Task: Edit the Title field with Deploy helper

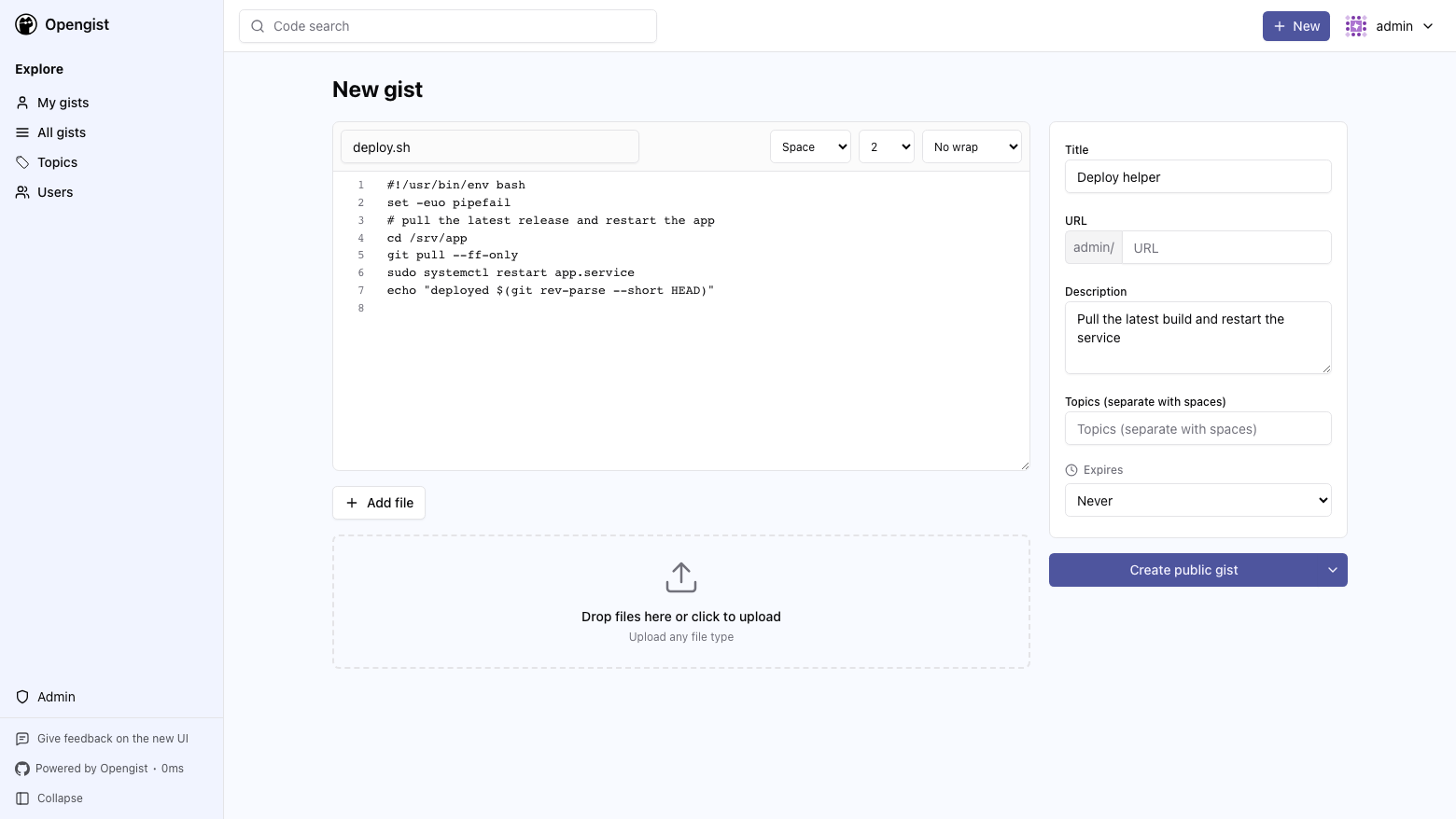Action: click(x=1198, y=176)
